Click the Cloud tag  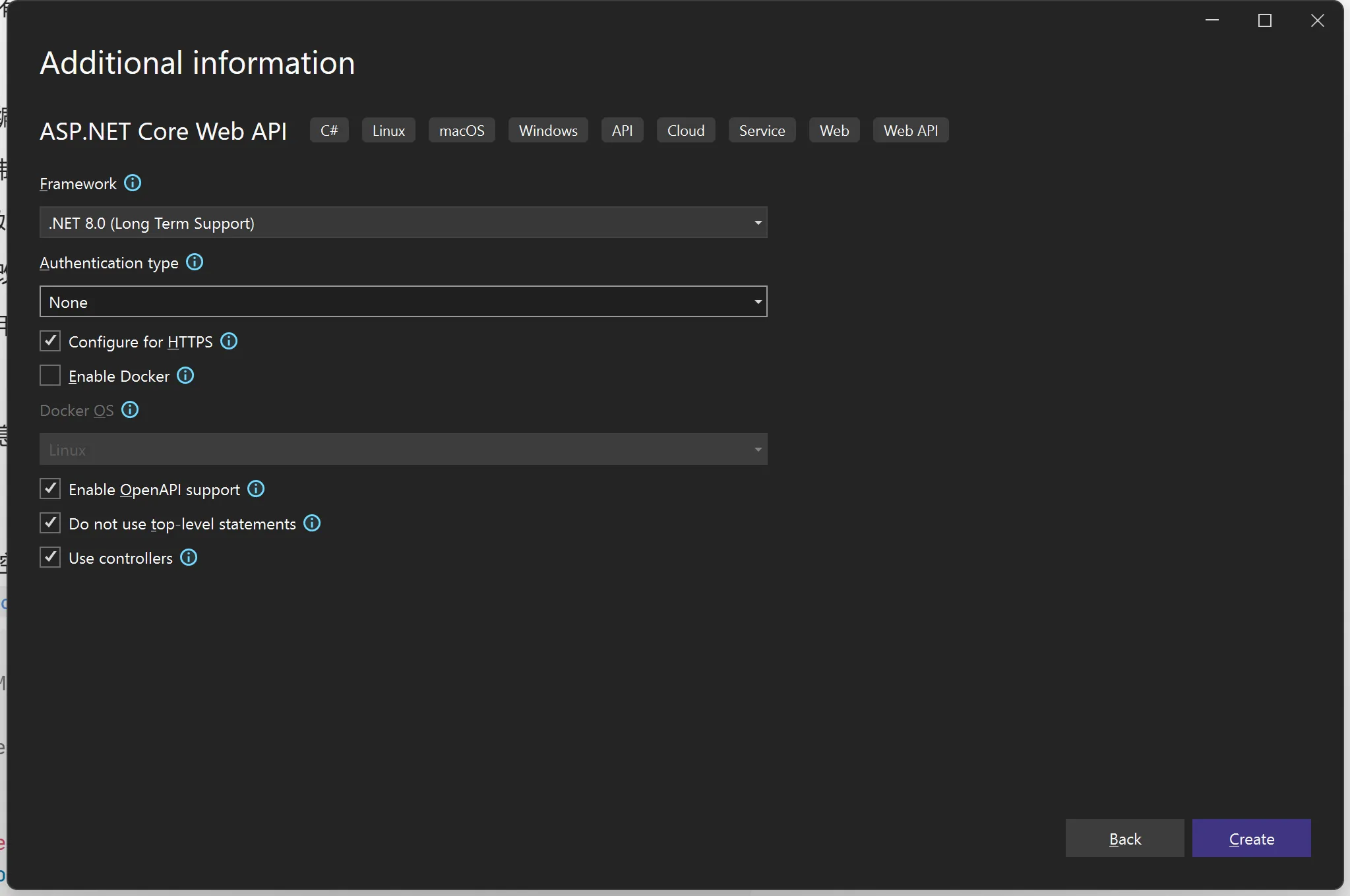tap(686, 130)
